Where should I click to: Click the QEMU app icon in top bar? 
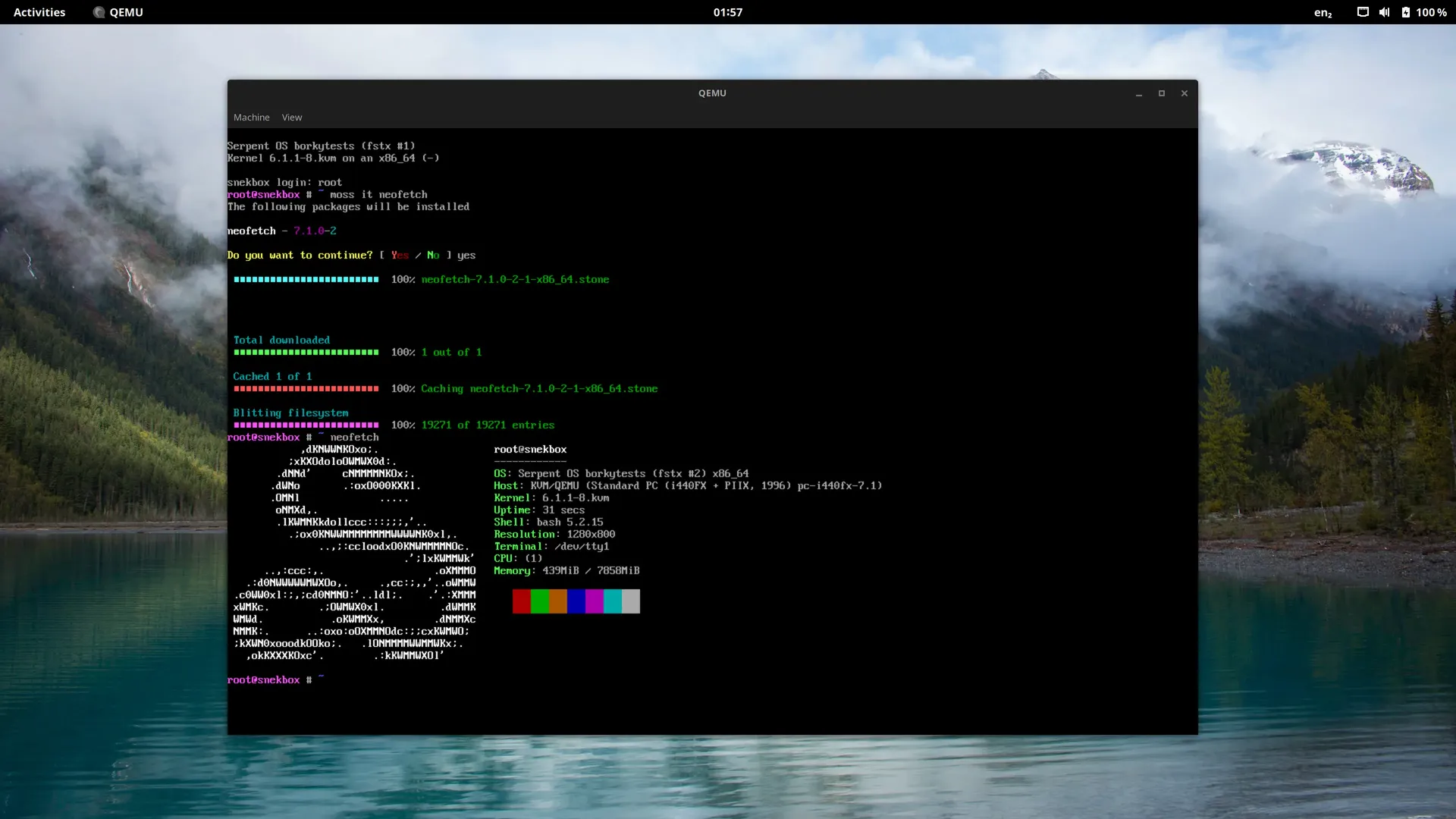pos(99,12)
